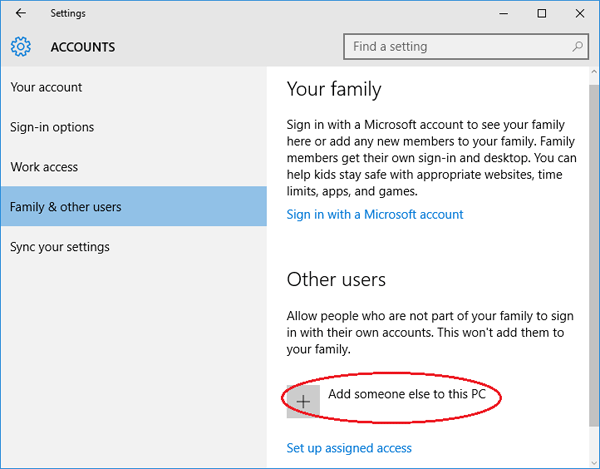Open the Work access page
Screen dimensions: 600x469
[44, 167]
